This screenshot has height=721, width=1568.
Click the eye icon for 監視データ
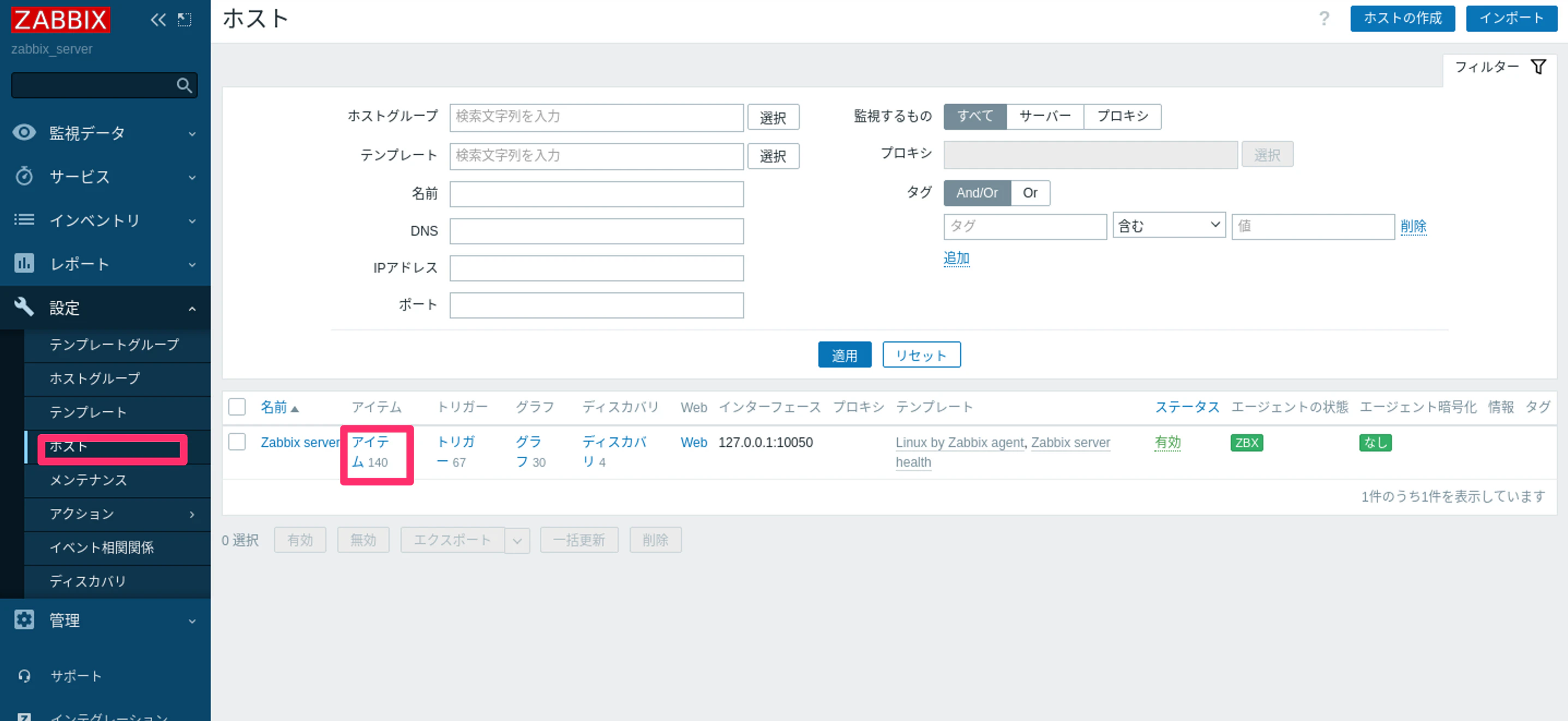click(25, 132)
